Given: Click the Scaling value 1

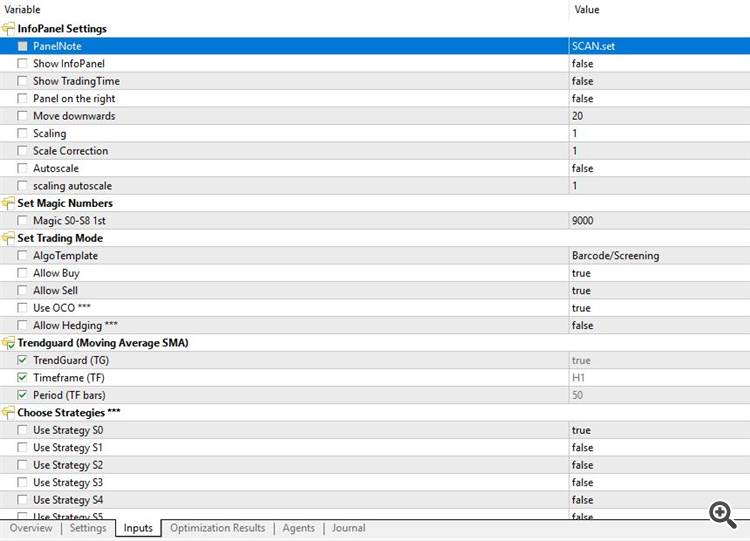Looking at the screenshot, I should tap(574, 133).
